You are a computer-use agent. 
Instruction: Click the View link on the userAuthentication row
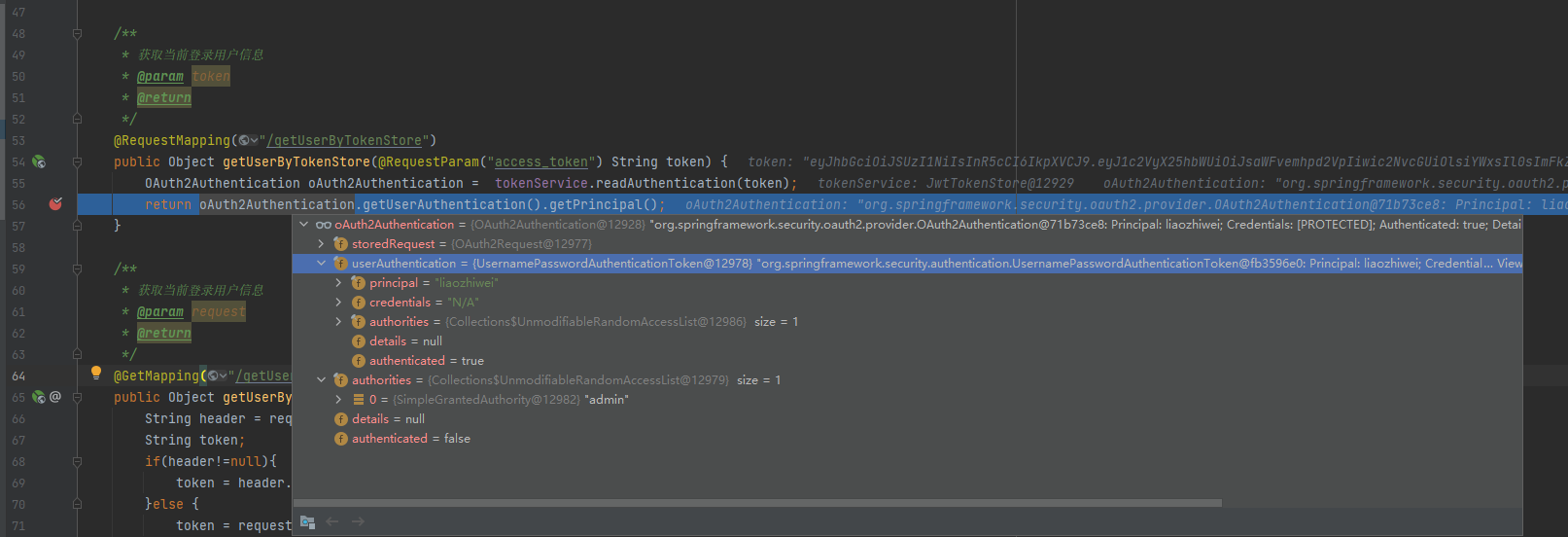(1510, 264)
